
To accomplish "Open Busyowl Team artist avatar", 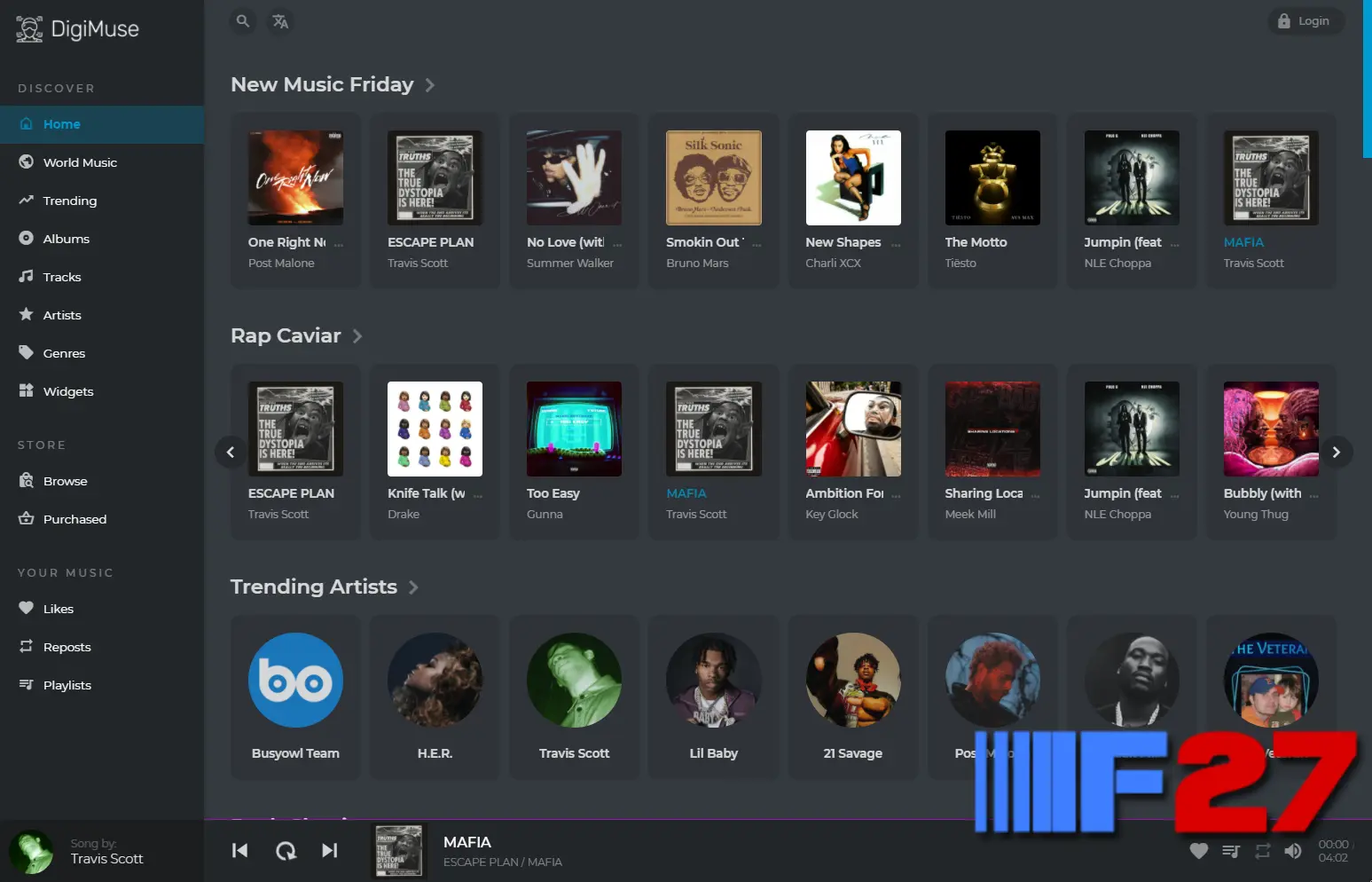I will click(x=295, y=680).
